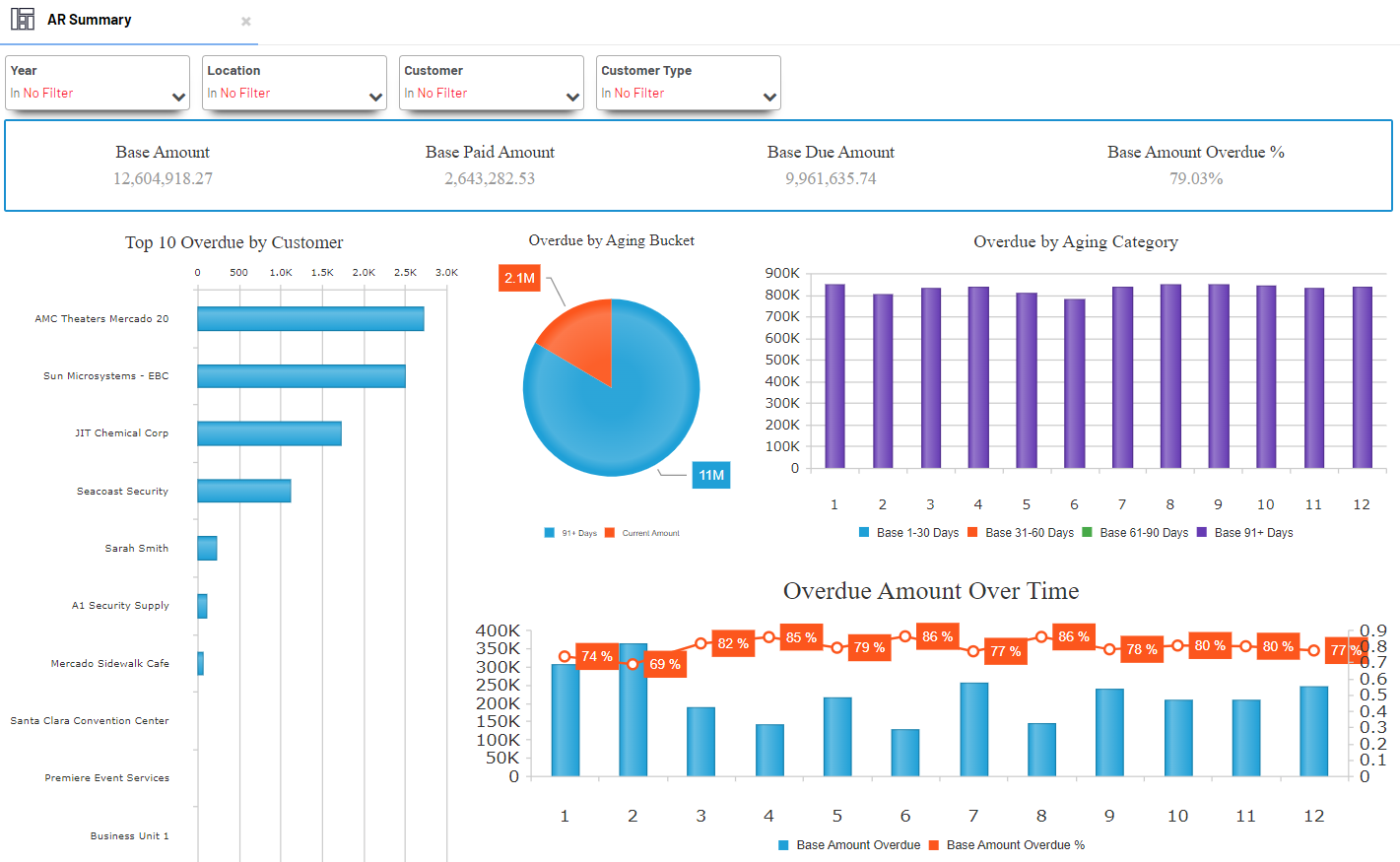Toggle Base Amount Overdue legend item
The image size is (1400, 862).
tap(783, 845)
